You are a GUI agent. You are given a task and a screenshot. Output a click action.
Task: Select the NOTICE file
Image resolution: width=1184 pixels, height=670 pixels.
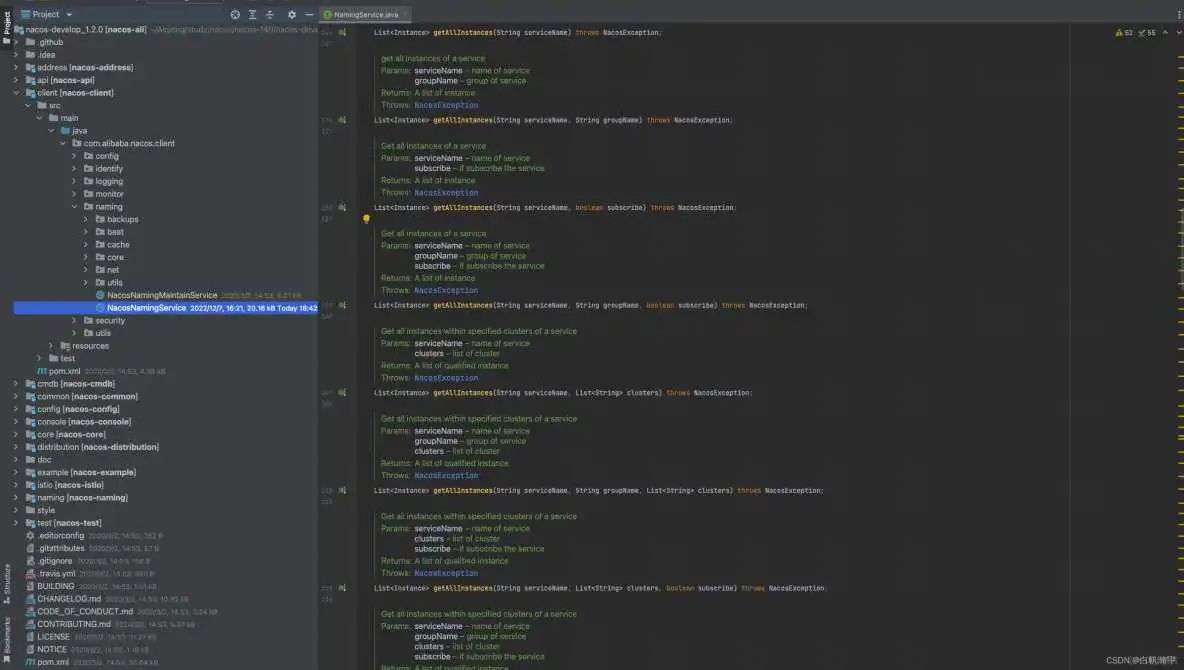click(52, 650)
